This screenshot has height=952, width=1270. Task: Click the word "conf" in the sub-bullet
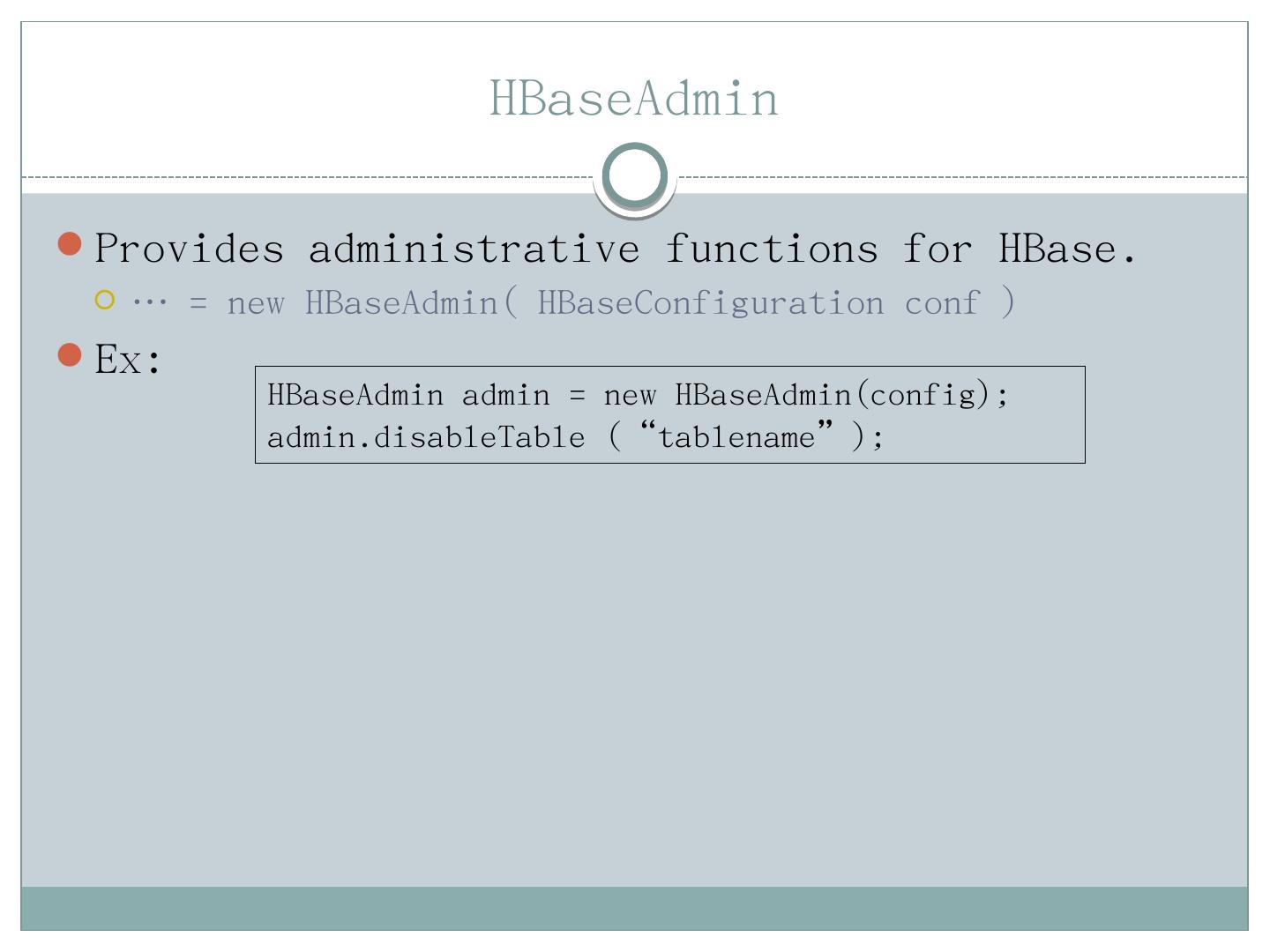[942, 303]
